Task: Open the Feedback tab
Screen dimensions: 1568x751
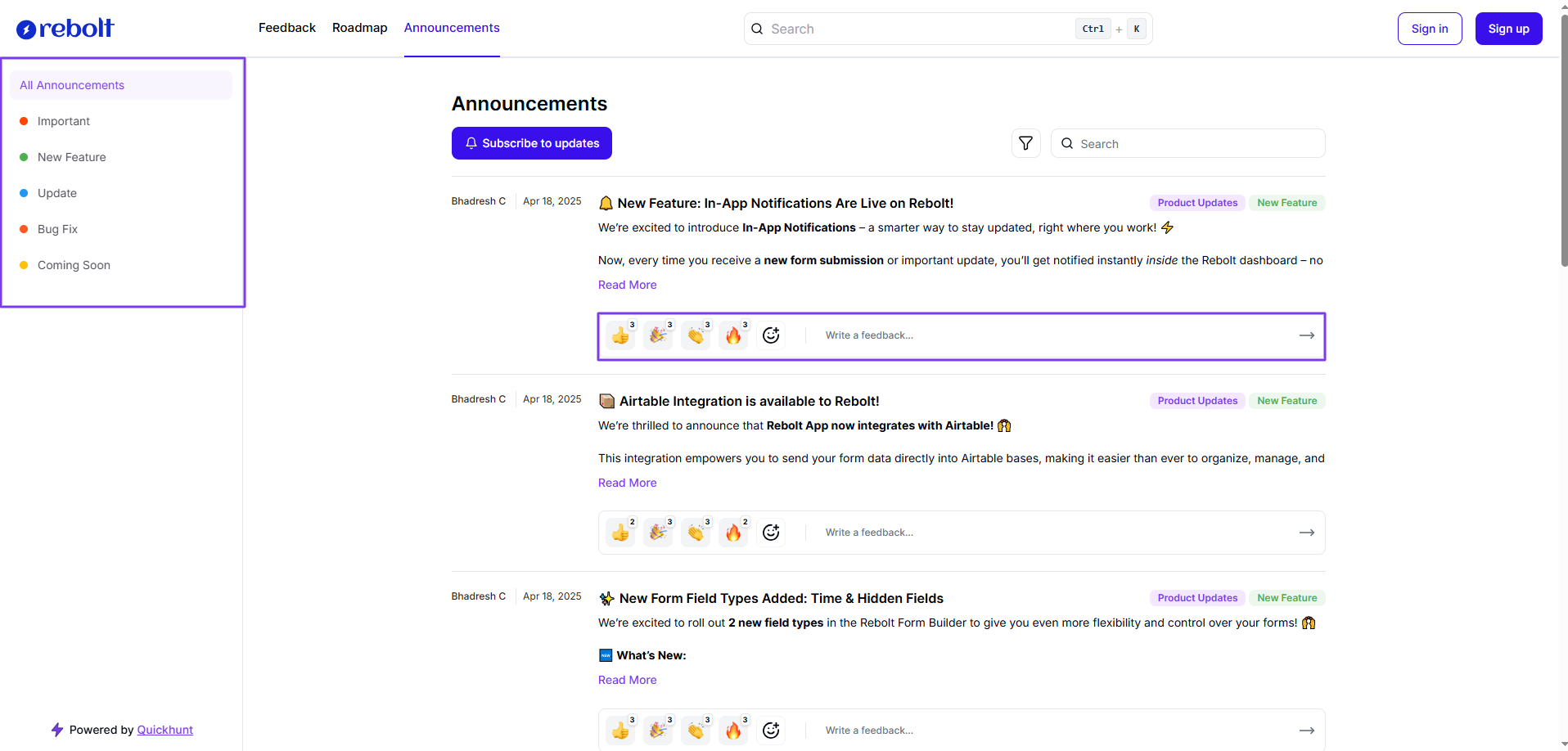Action: pyautogui.click(x=287, y=28)
